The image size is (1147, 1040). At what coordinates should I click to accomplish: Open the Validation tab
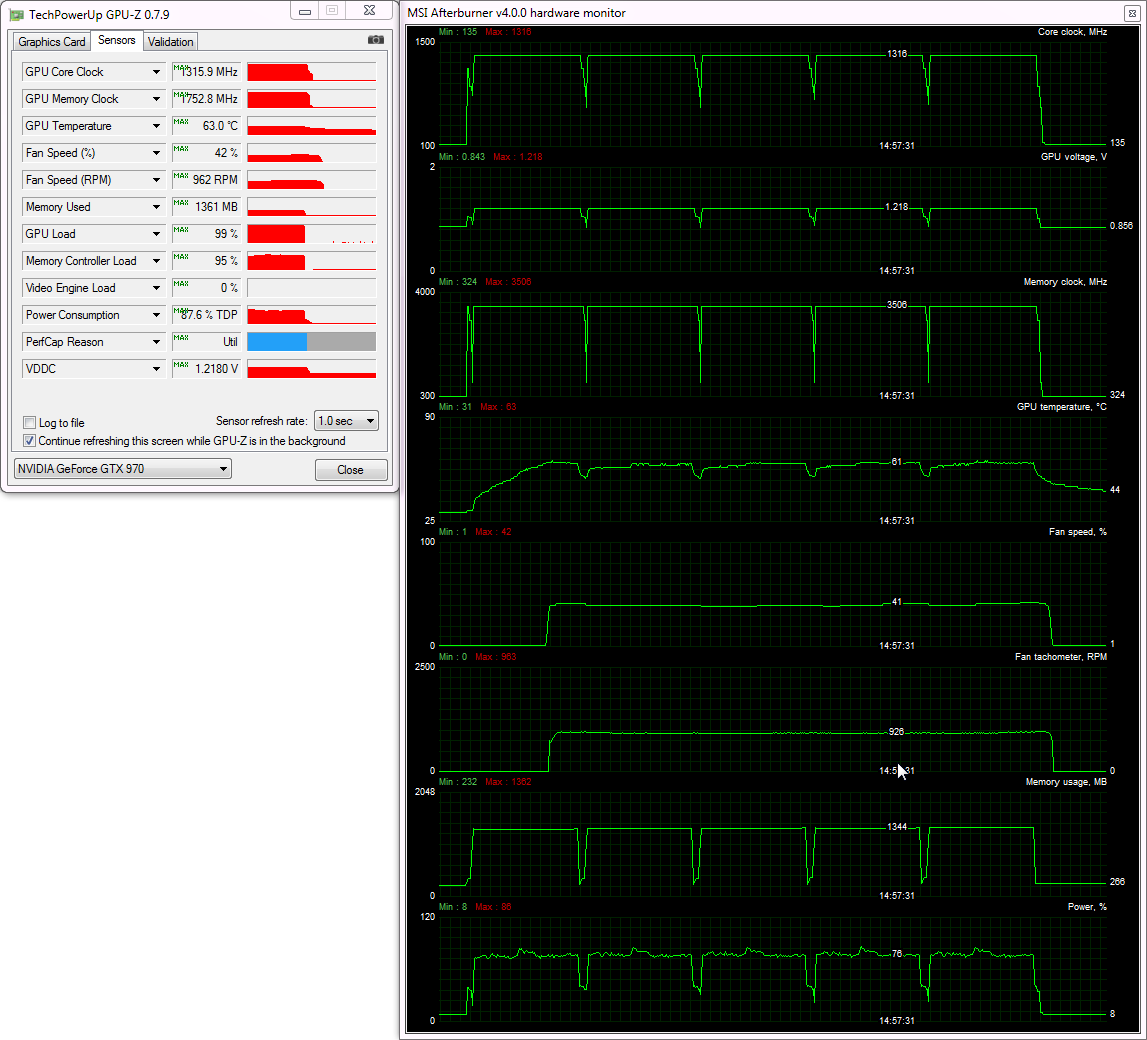(170, 42)
